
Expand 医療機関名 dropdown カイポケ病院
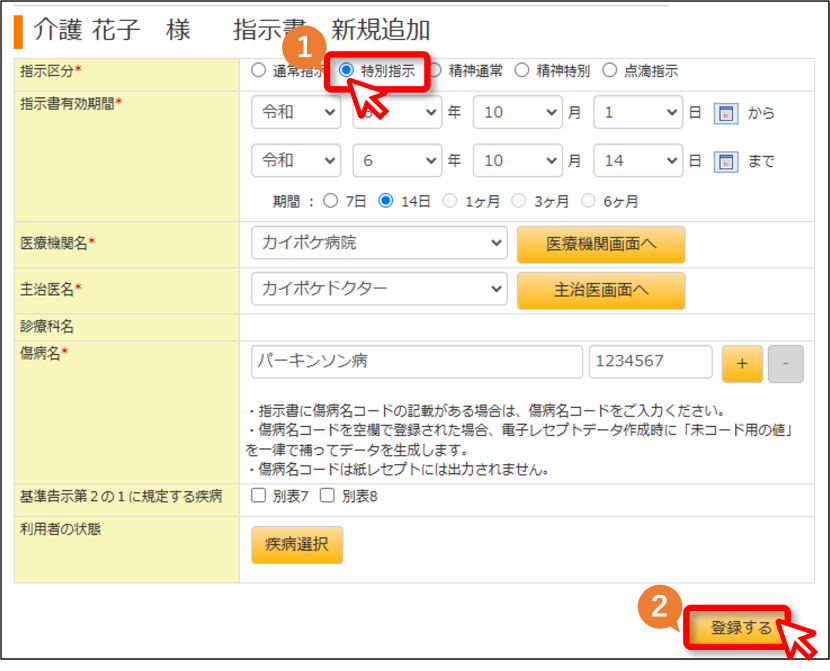click(379, 243)
